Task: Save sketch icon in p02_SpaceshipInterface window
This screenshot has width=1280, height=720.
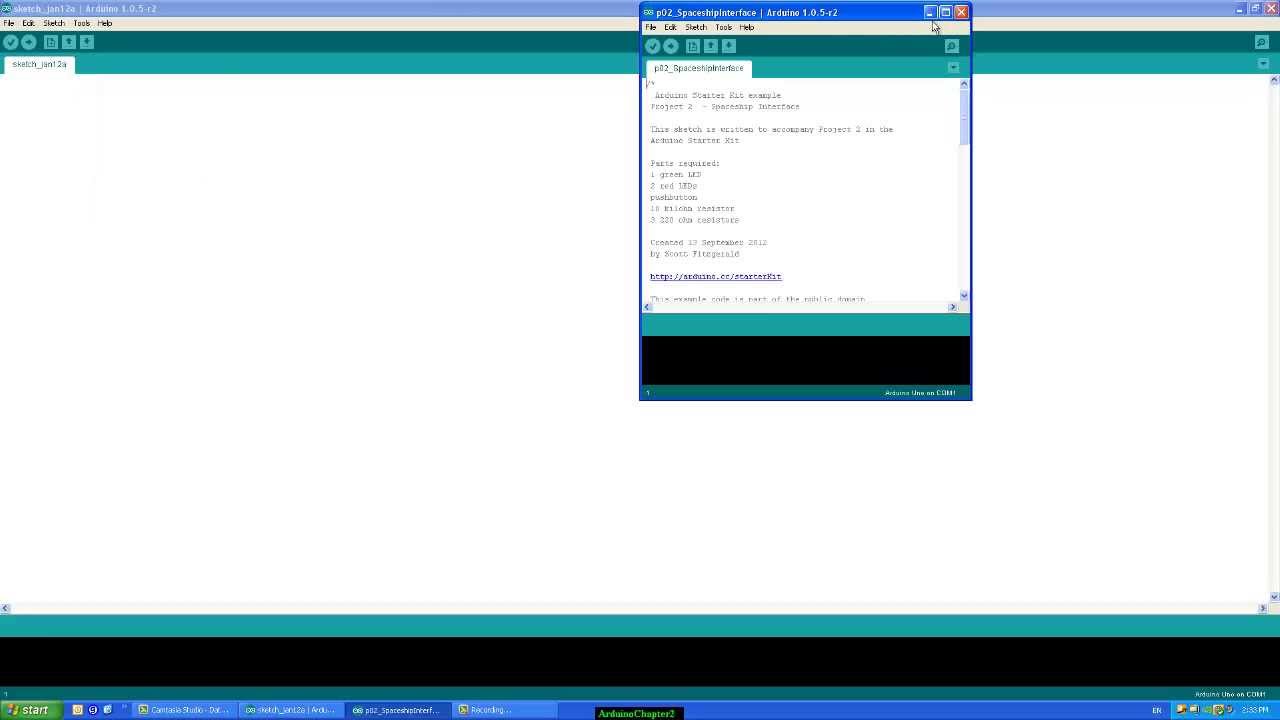Action: (729, 46)
